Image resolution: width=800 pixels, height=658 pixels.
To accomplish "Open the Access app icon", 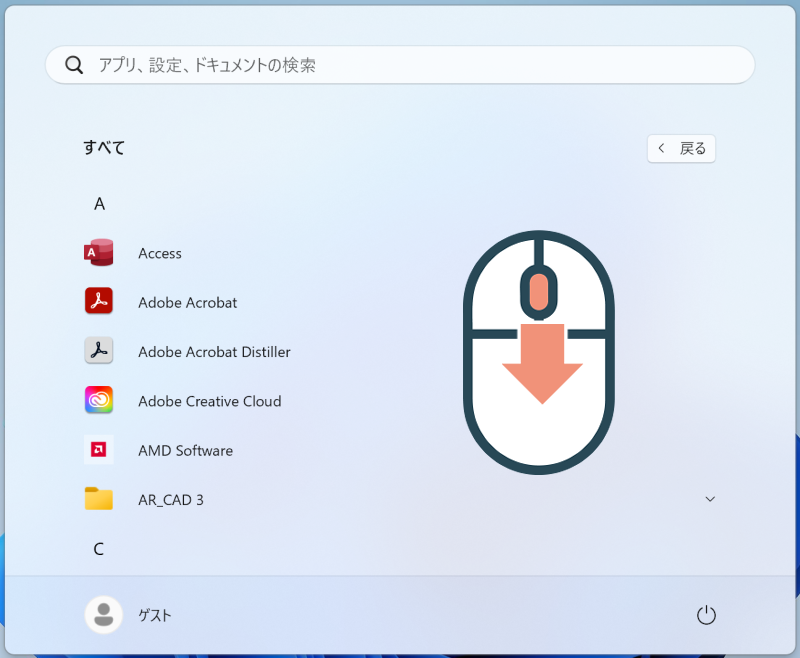I will click(x=98, y=252).
